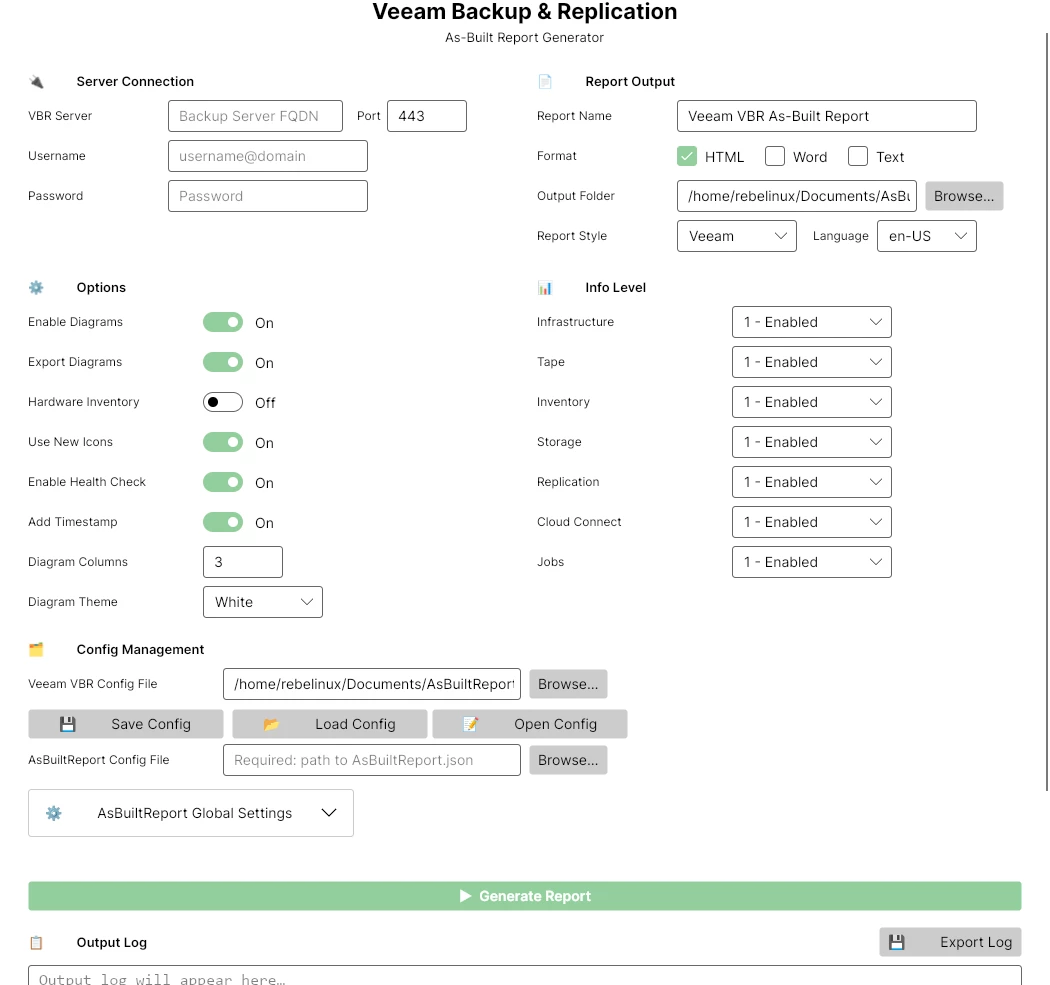Viewport: 1050px width, 985px height.
Task: Click the Export Log button
Action: [x=950, y=943]
